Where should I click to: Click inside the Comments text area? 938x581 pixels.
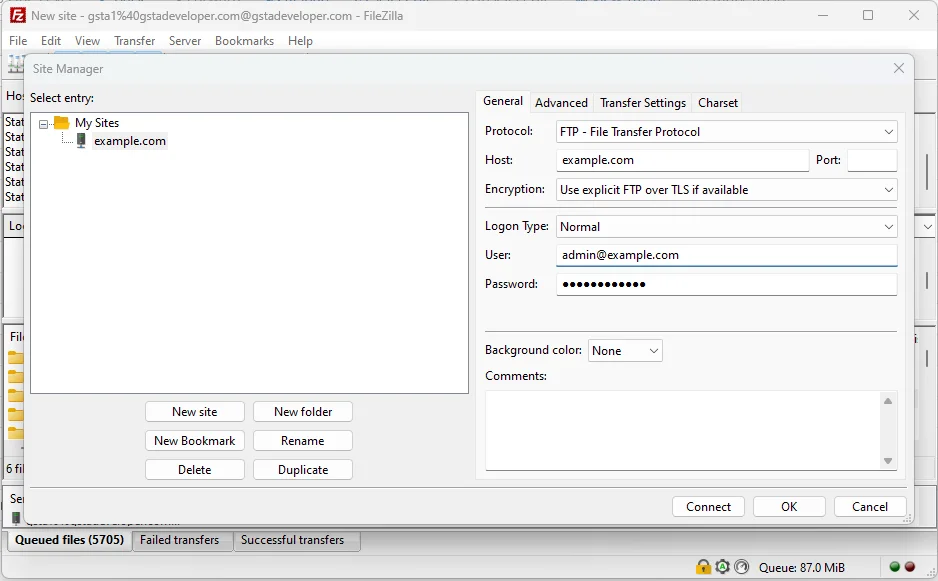point(682,430)
